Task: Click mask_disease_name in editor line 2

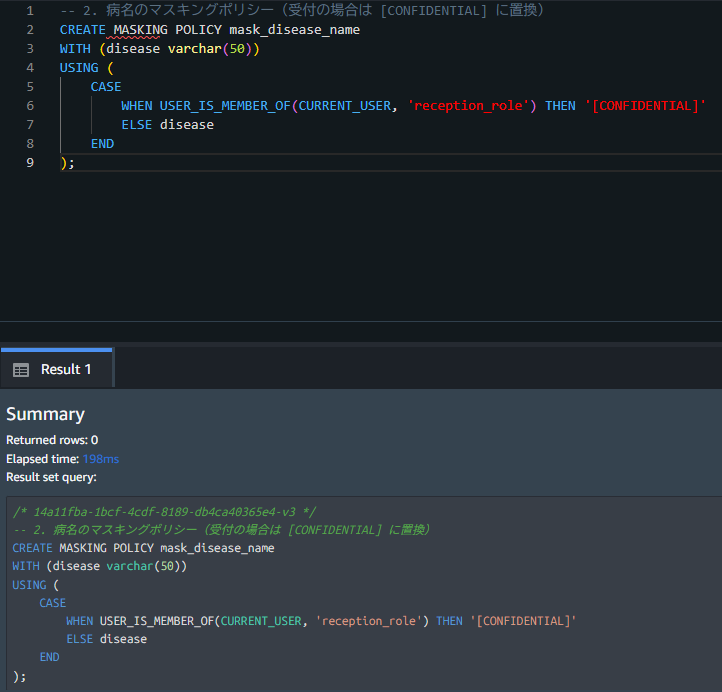Action: click(x=295, y=29)
